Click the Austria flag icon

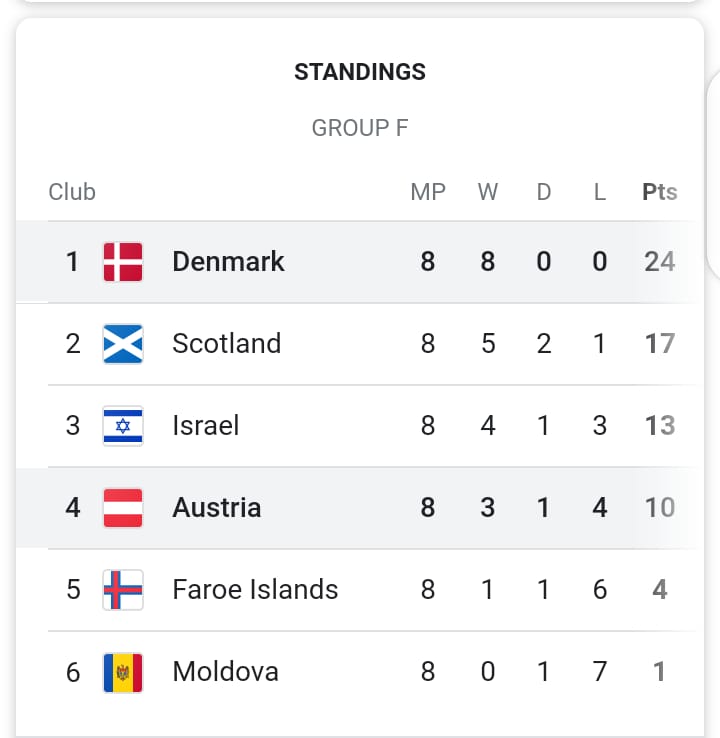click(123, 508)
